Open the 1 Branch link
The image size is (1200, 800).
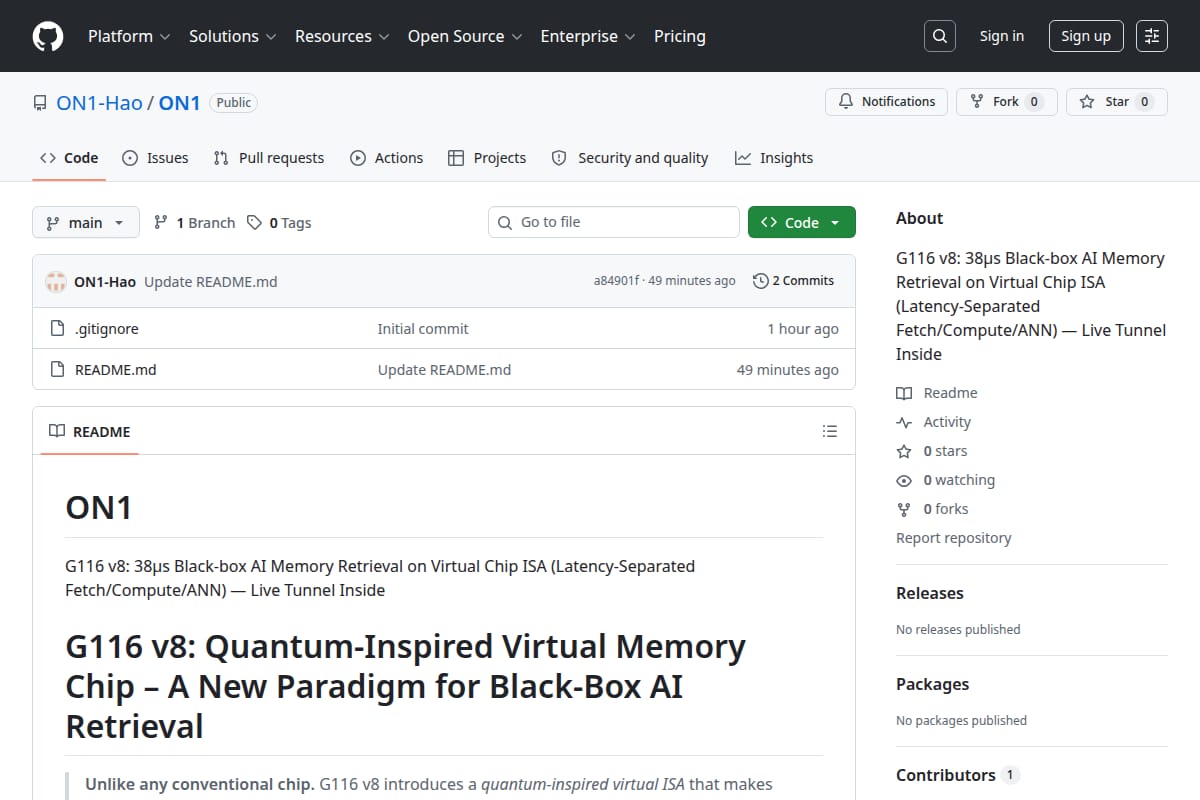(194, 223)
